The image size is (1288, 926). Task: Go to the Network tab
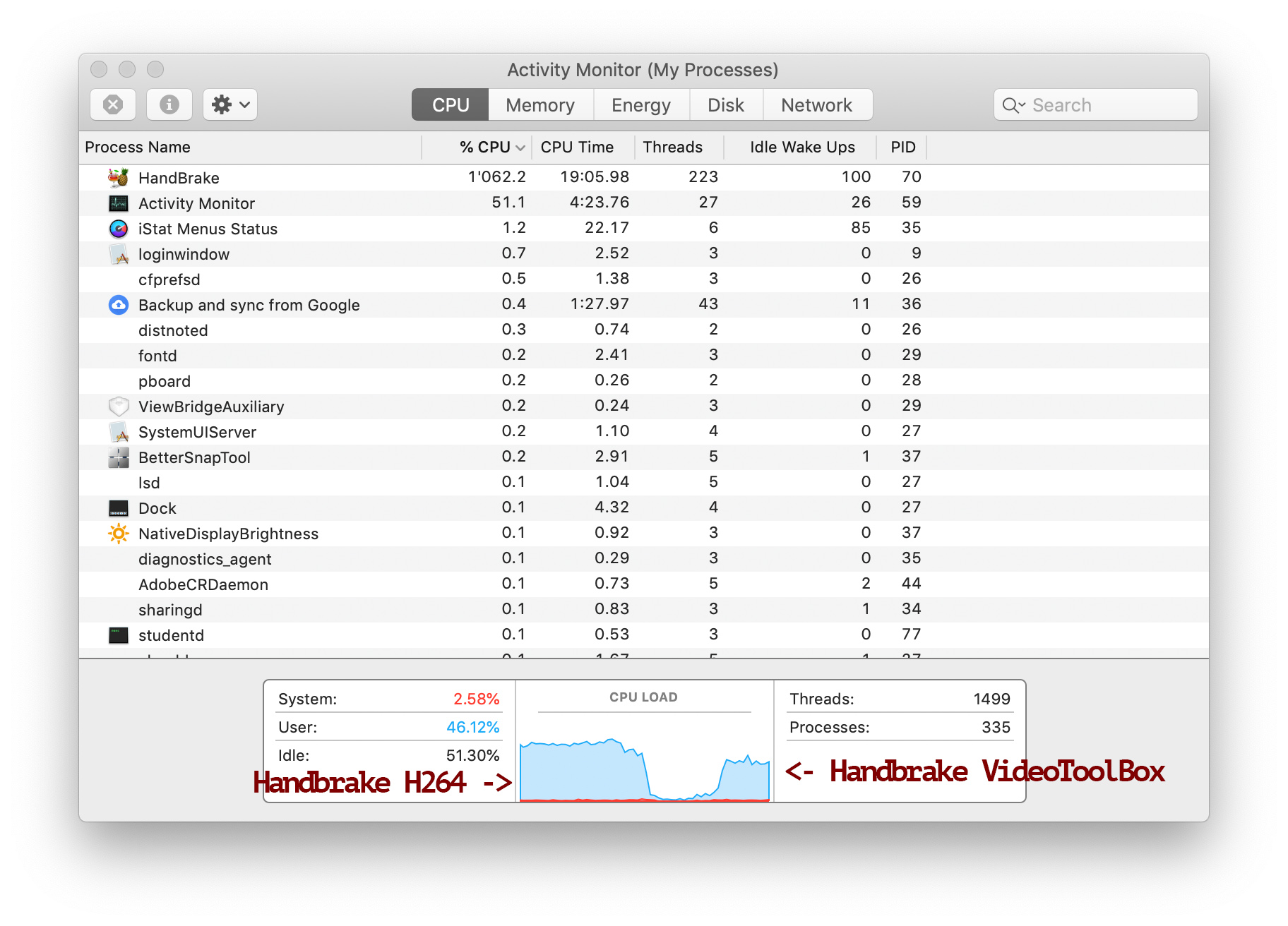tap(817, 104)
